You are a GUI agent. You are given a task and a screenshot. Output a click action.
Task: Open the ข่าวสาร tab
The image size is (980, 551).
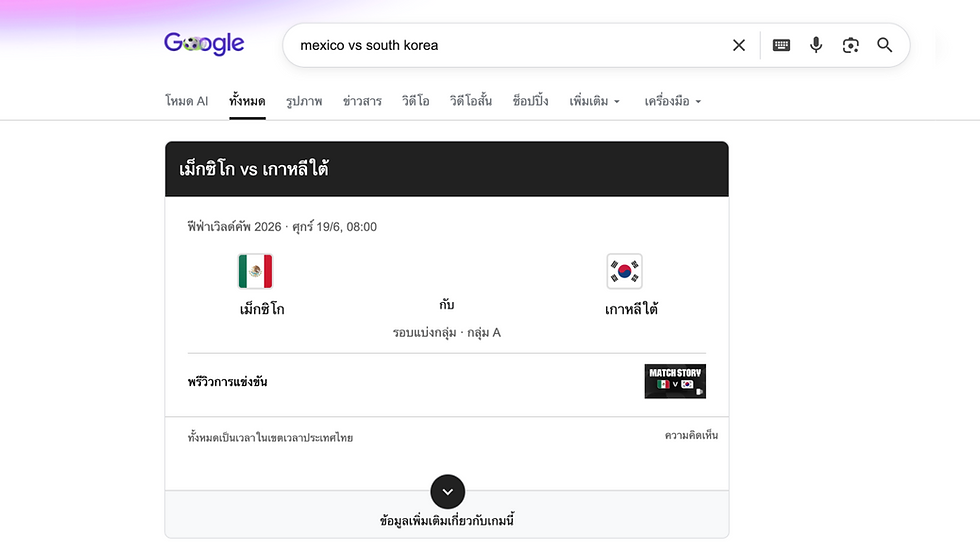(362, 101)
